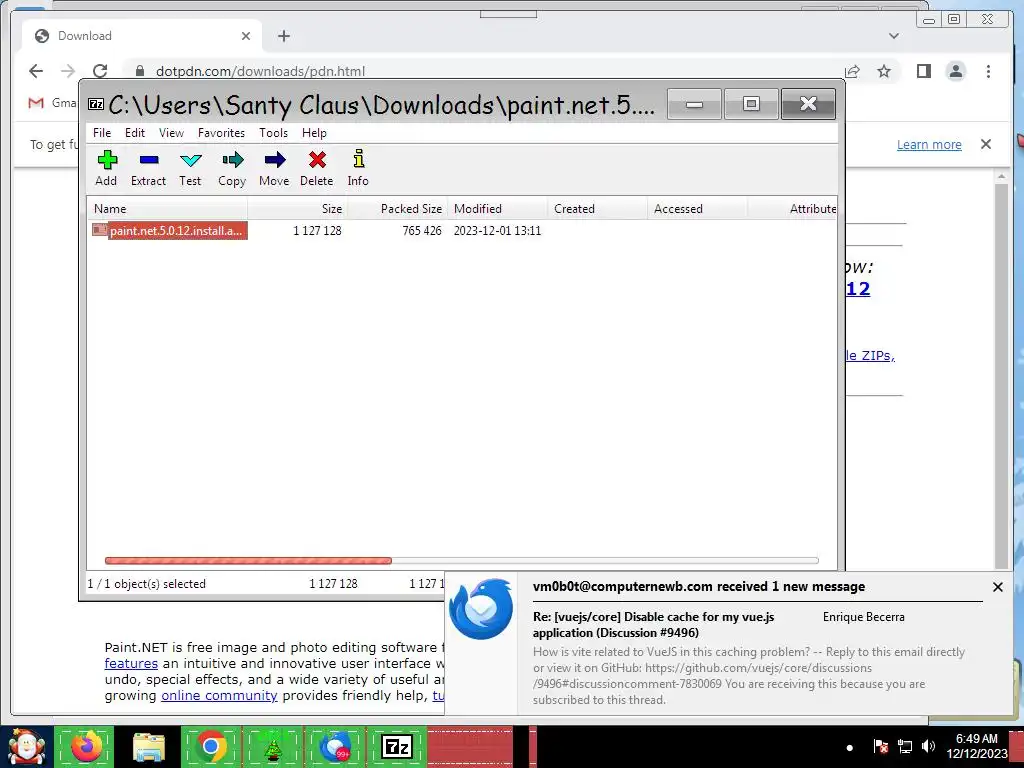Bookmark this page with the star icon
This screenshot has height=768, width=1024.
884,71
